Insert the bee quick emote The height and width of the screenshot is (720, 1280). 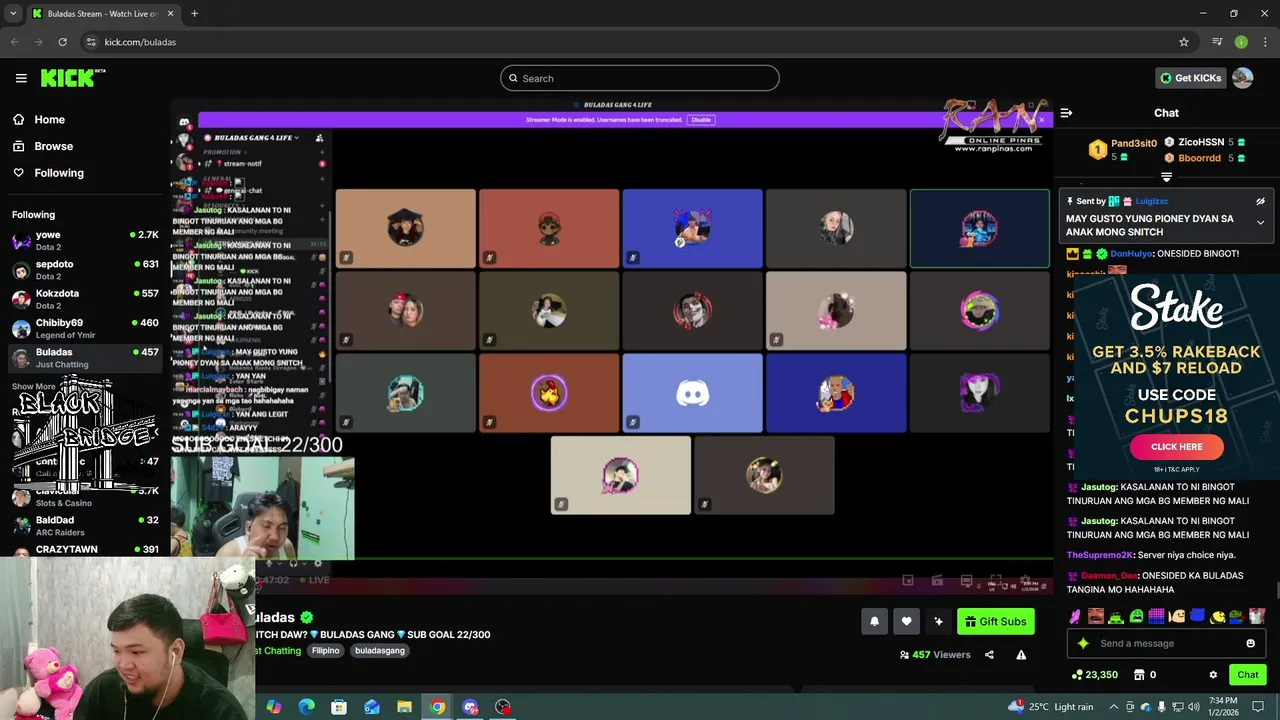coord(1217,616)
